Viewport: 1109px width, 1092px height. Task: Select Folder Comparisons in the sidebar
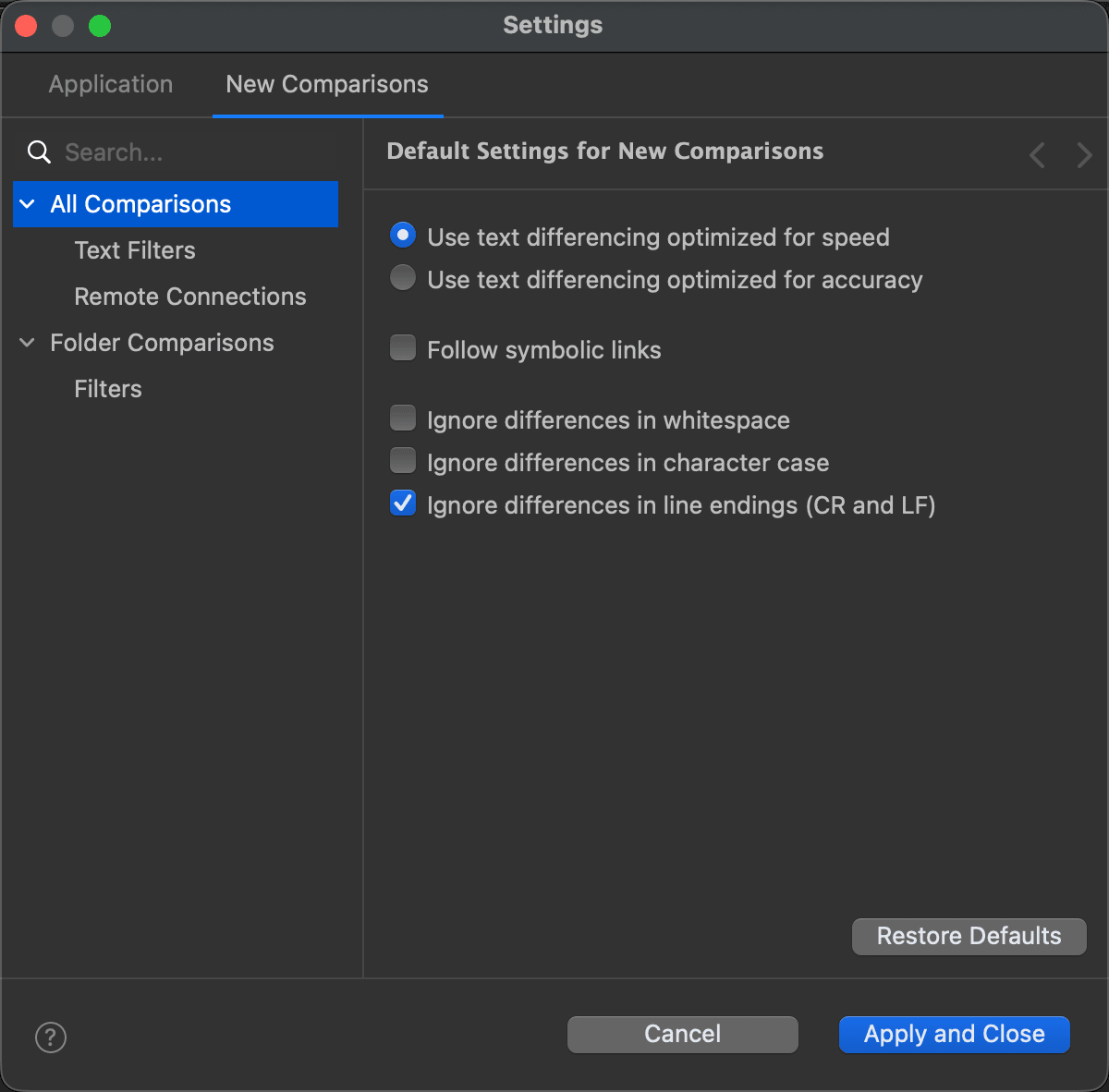coord(162,343)
